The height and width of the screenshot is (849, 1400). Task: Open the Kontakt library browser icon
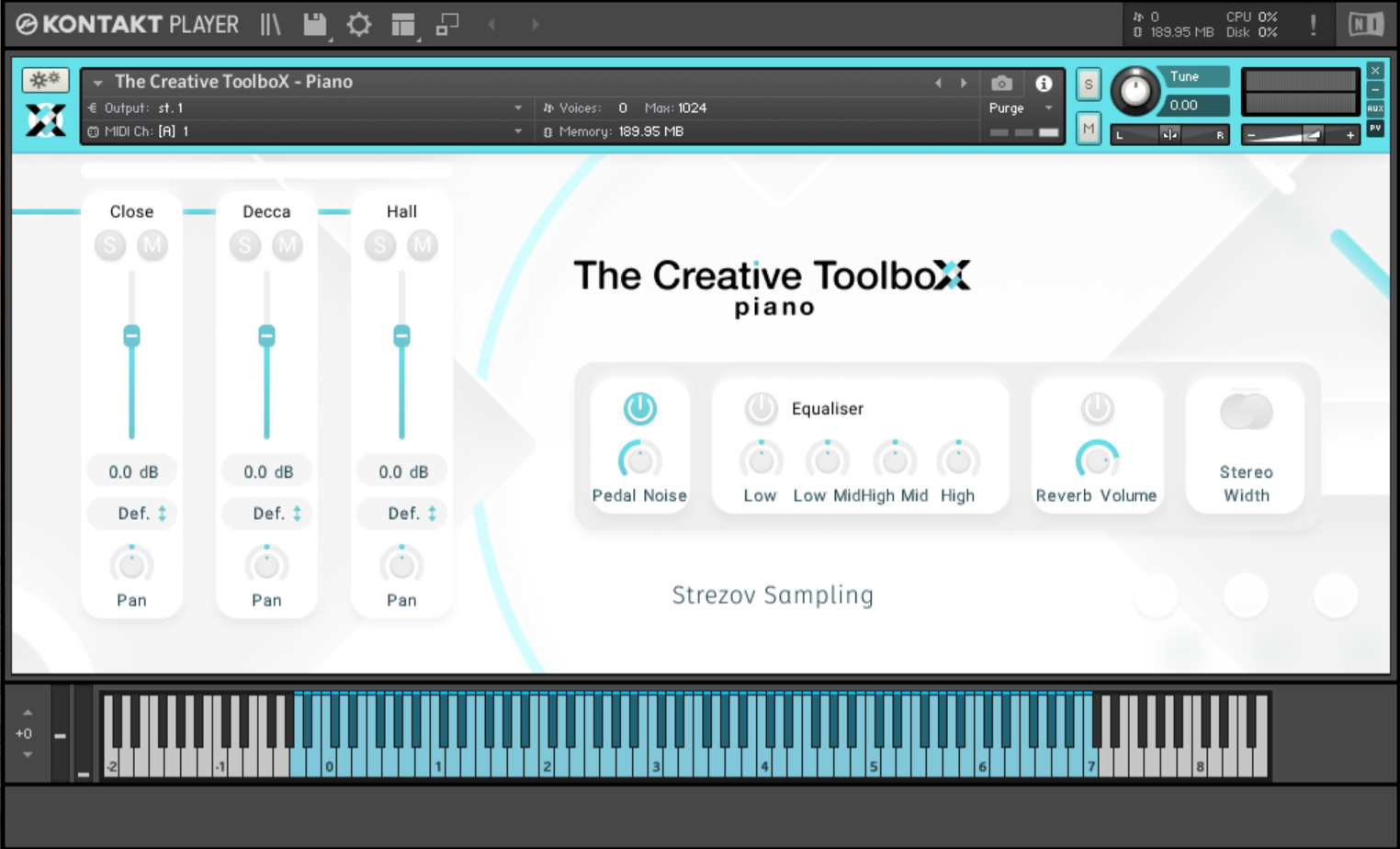[x=270, y=25]
